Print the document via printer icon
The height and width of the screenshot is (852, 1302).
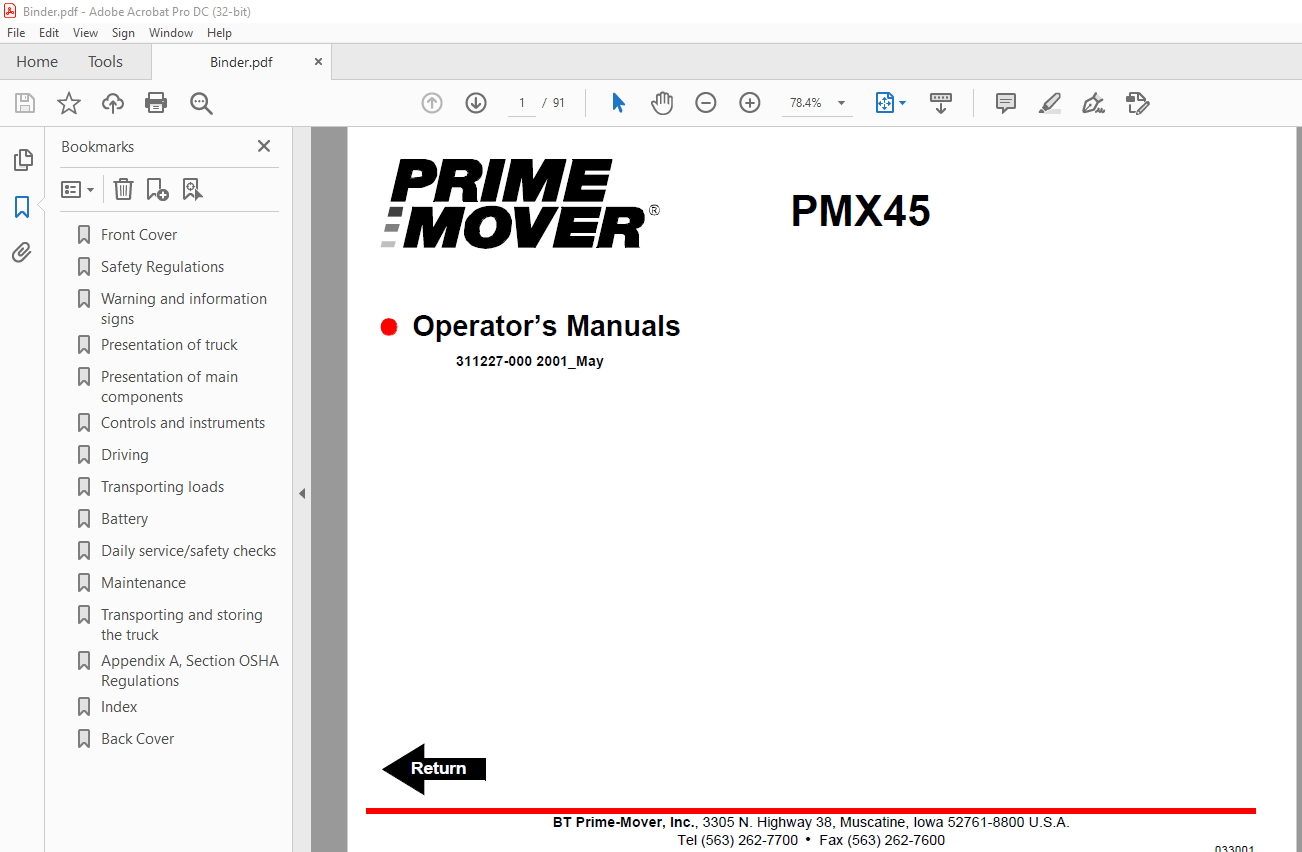click(156, 103)
